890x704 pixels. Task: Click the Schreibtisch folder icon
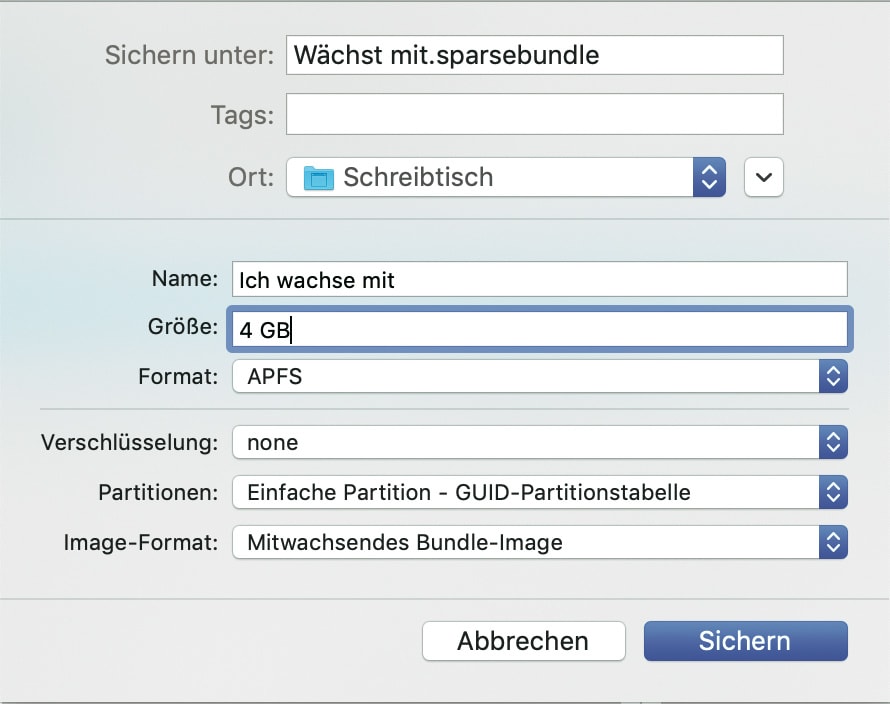[318, 178]
